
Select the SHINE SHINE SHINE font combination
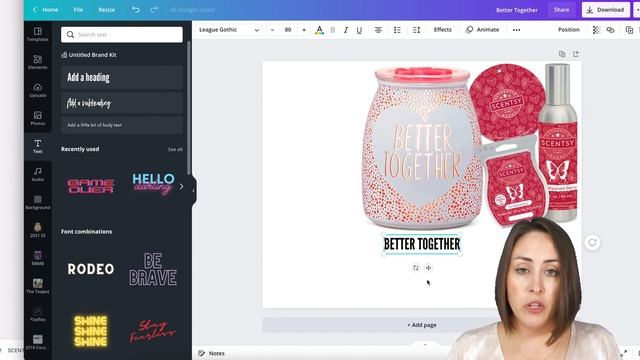coord(91,331)
